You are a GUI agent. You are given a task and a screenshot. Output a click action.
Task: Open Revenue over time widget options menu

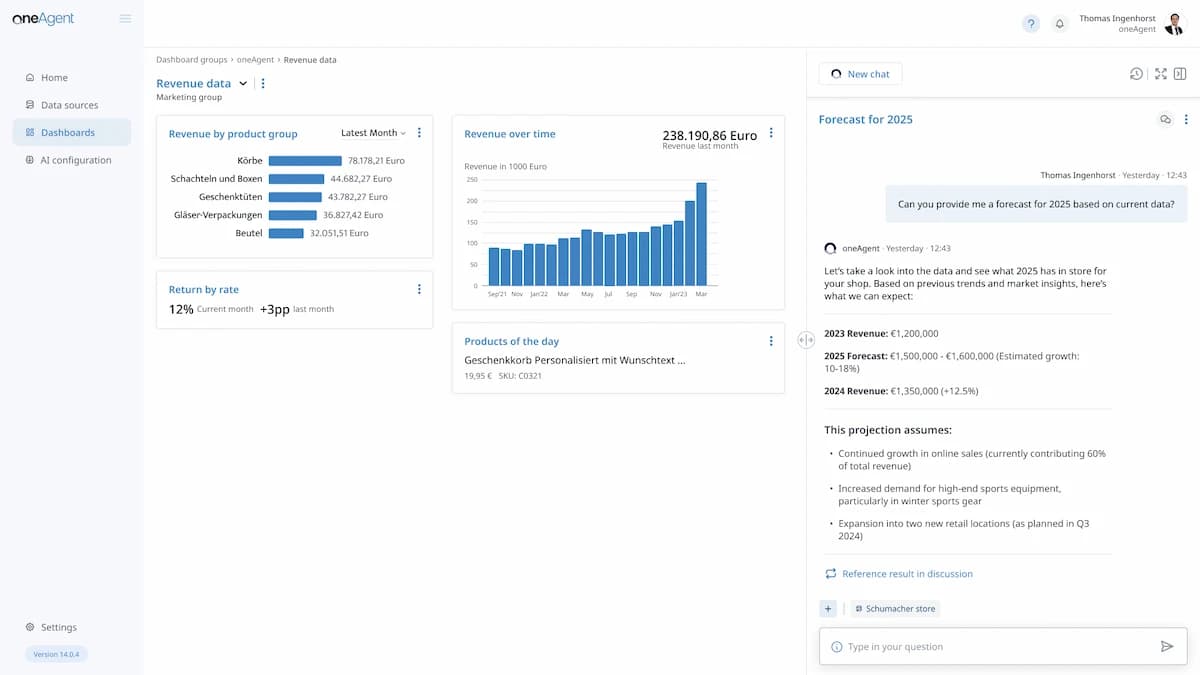click(x=771, y=134)
